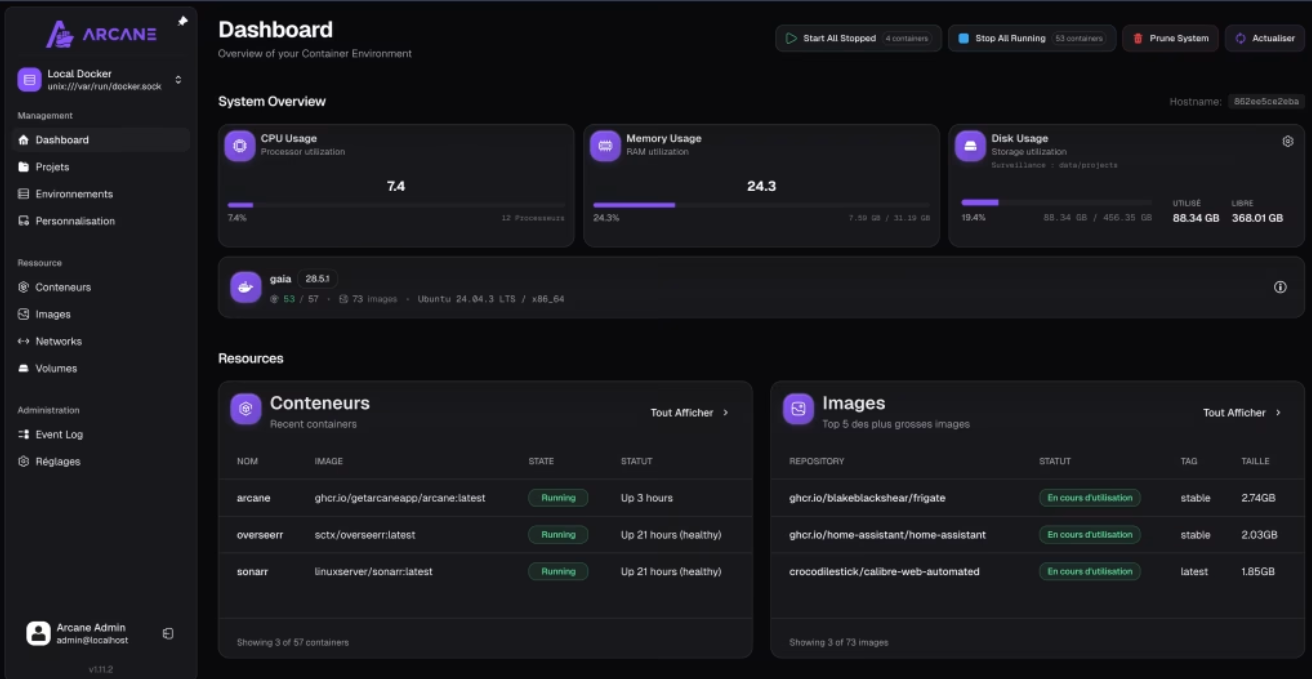The image size is (1312, 679).
Task: Open the overseerr container row
Action: tap(259, 535)
